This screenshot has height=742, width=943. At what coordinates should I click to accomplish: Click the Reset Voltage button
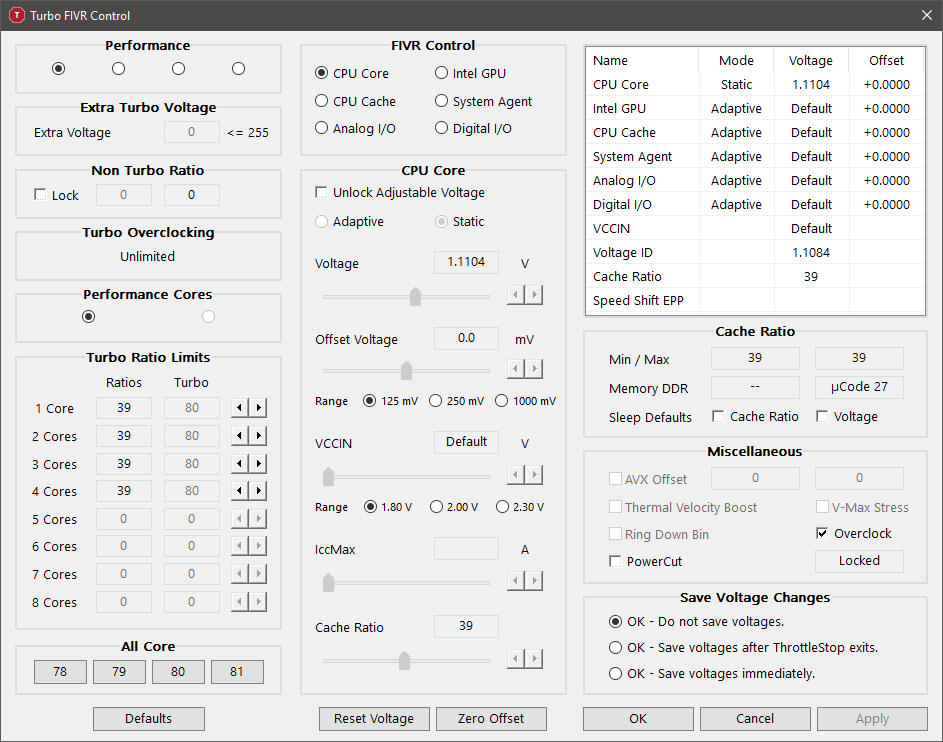click(x=374, y=719)
